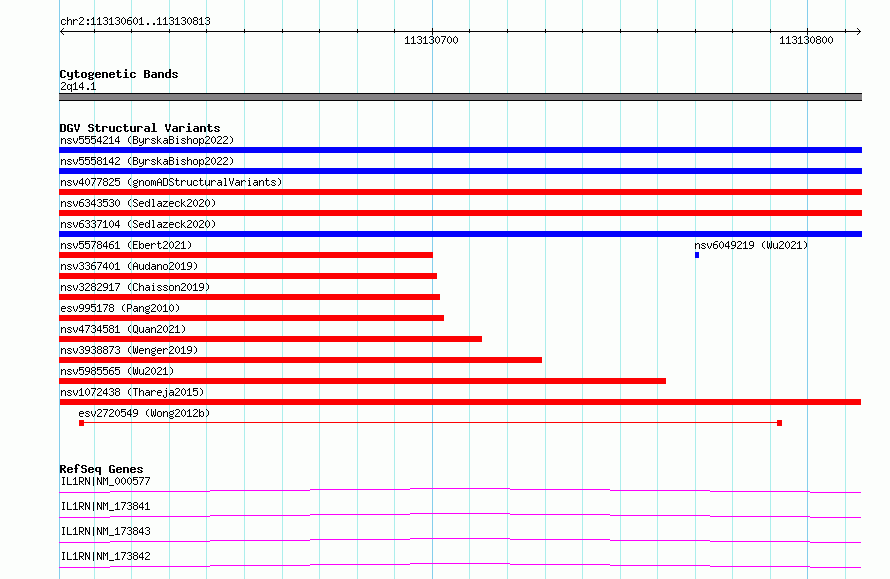Click the right arrow of the coordinate ruler
Viewport: 890px width, 579px height.
pyautogui.click(x=858, y=32)
